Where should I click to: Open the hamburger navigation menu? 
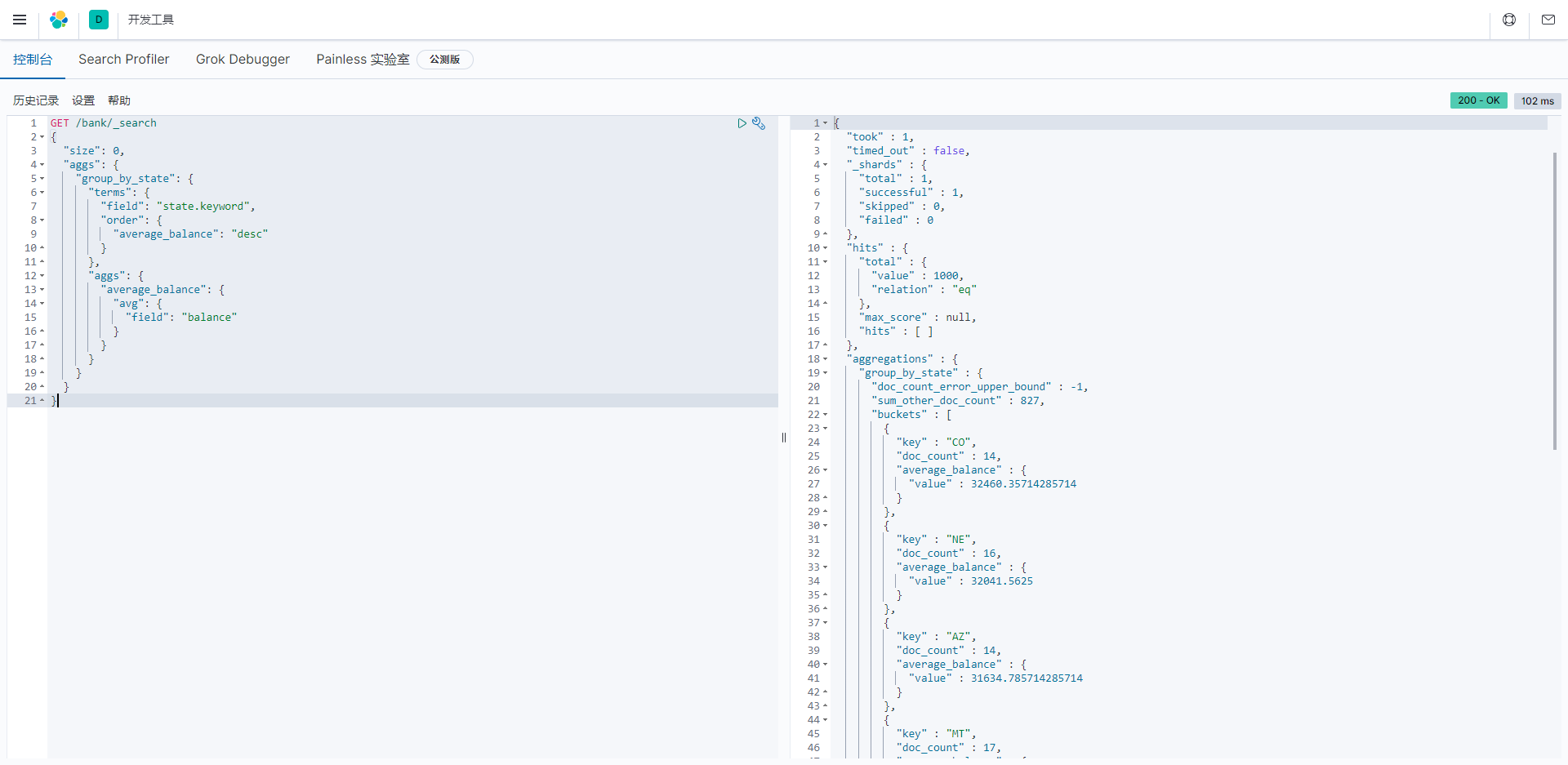tap(20, 20)
